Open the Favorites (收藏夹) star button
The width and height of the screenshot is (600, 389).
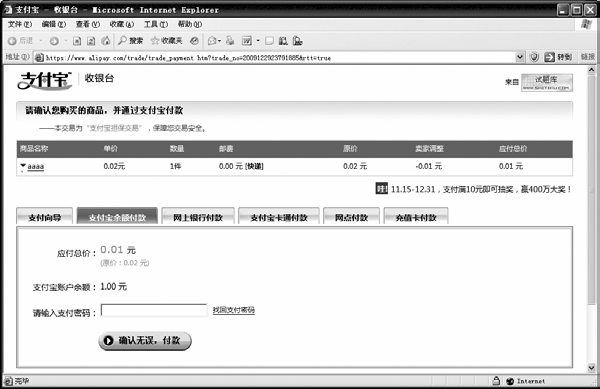166,41
